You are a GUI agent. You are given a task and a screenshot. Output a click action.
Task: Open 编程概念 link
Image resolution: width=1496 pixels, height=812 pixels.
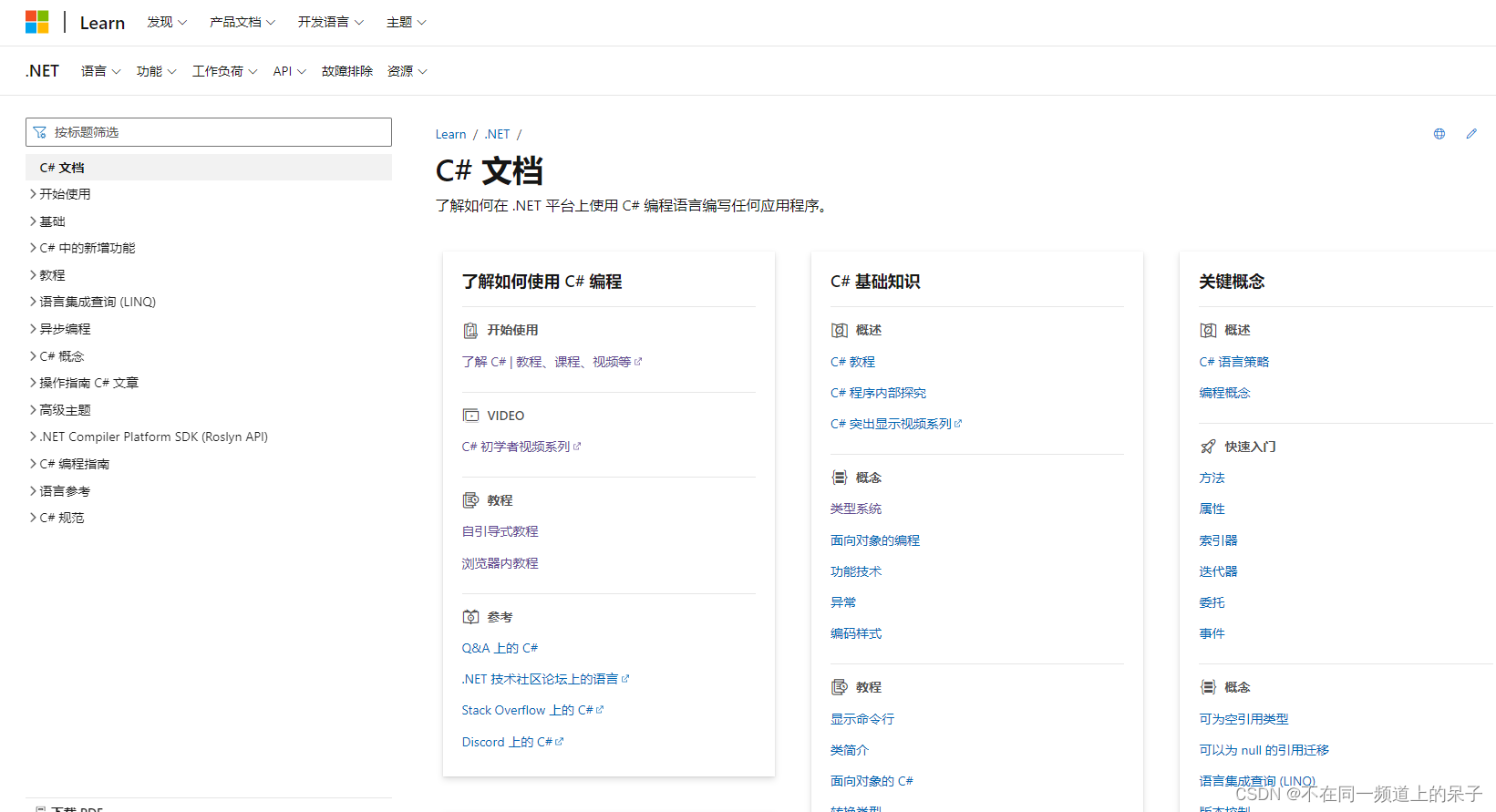[1224, 393]
